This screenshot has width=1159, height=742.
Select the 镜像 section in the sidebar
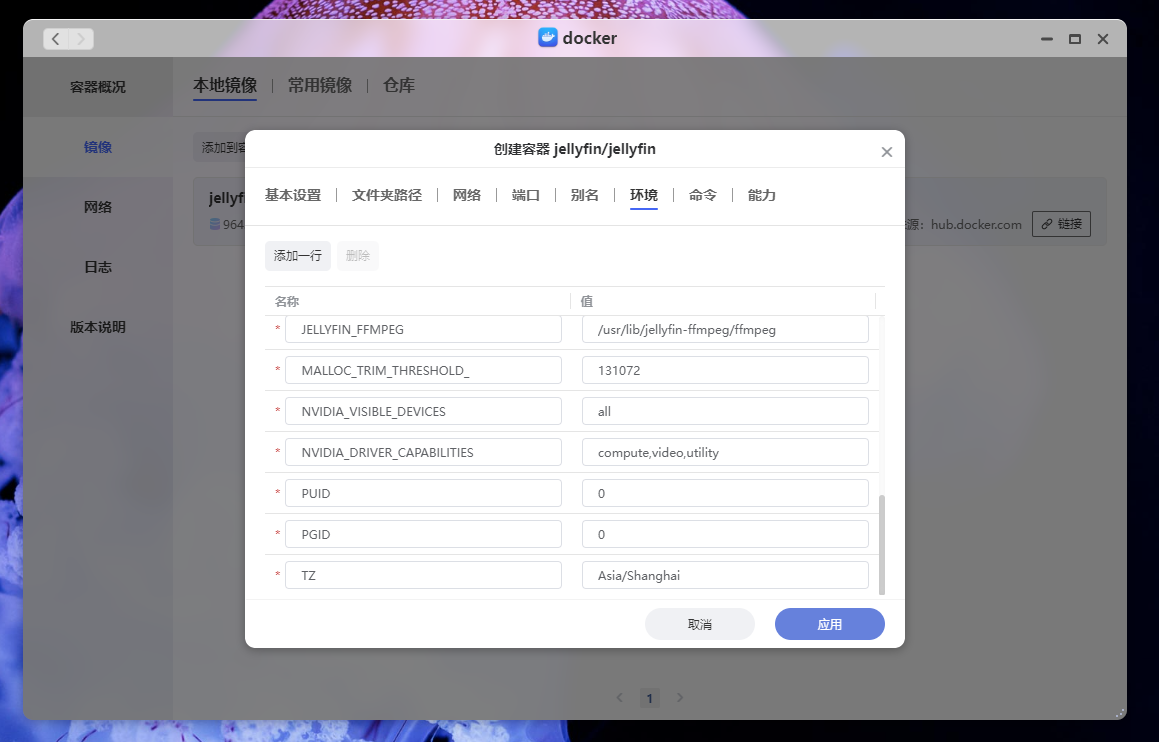[97, 146]
